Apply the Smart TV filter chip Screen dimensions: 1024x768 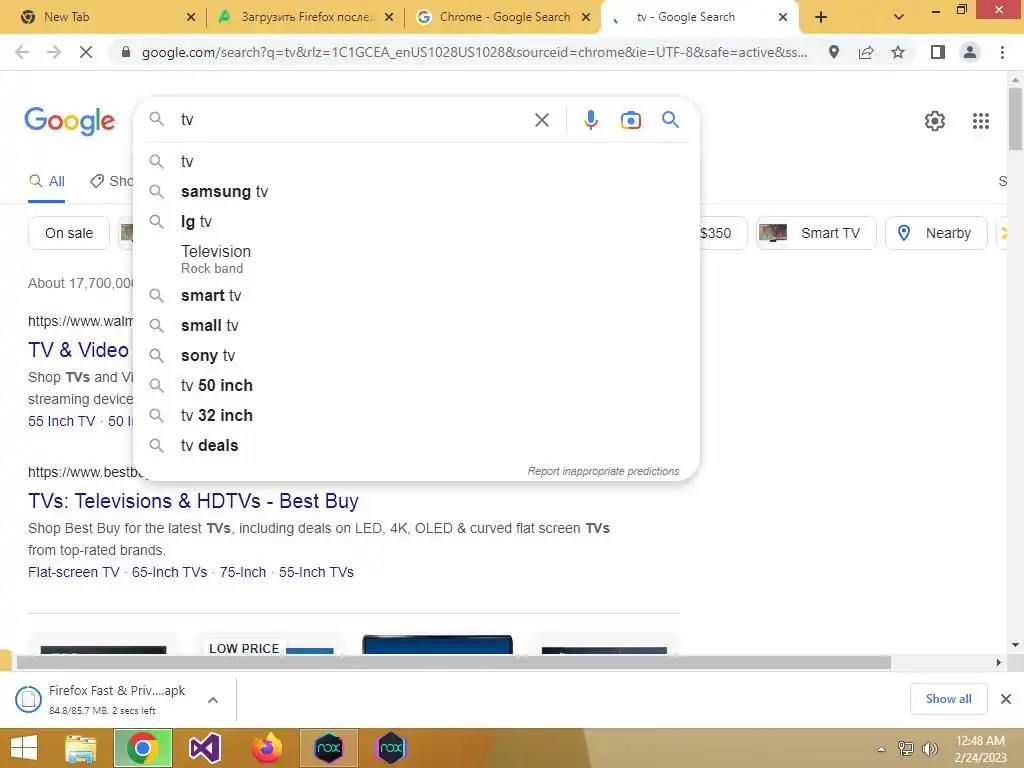coord(816,233)
